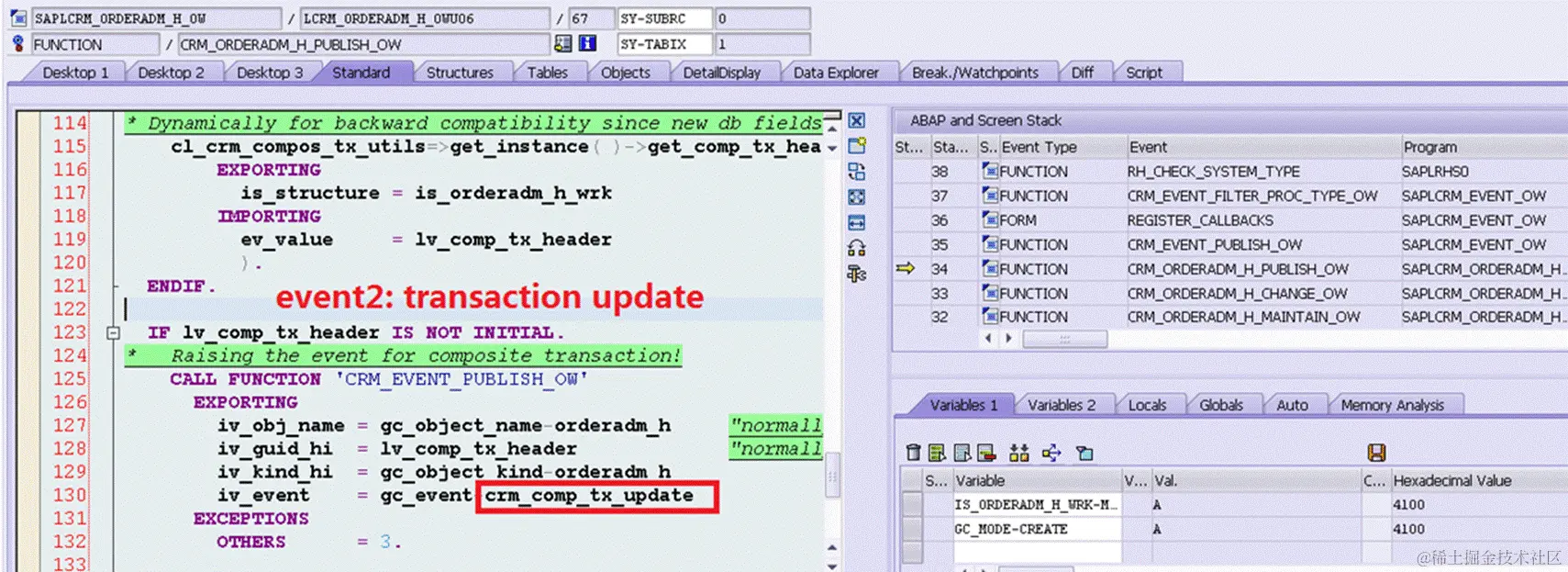
Task: Click the signpost tool icon under the headphones
Action: pyautogui.click(x=856, y=273)
